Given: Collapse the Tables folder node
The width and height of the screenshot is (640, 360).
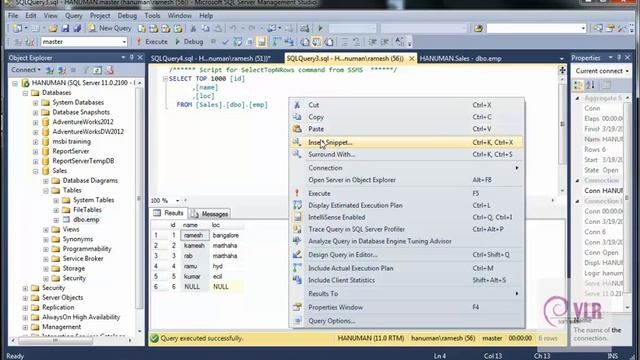Looking at the screenshot, I should pos(46,191).
